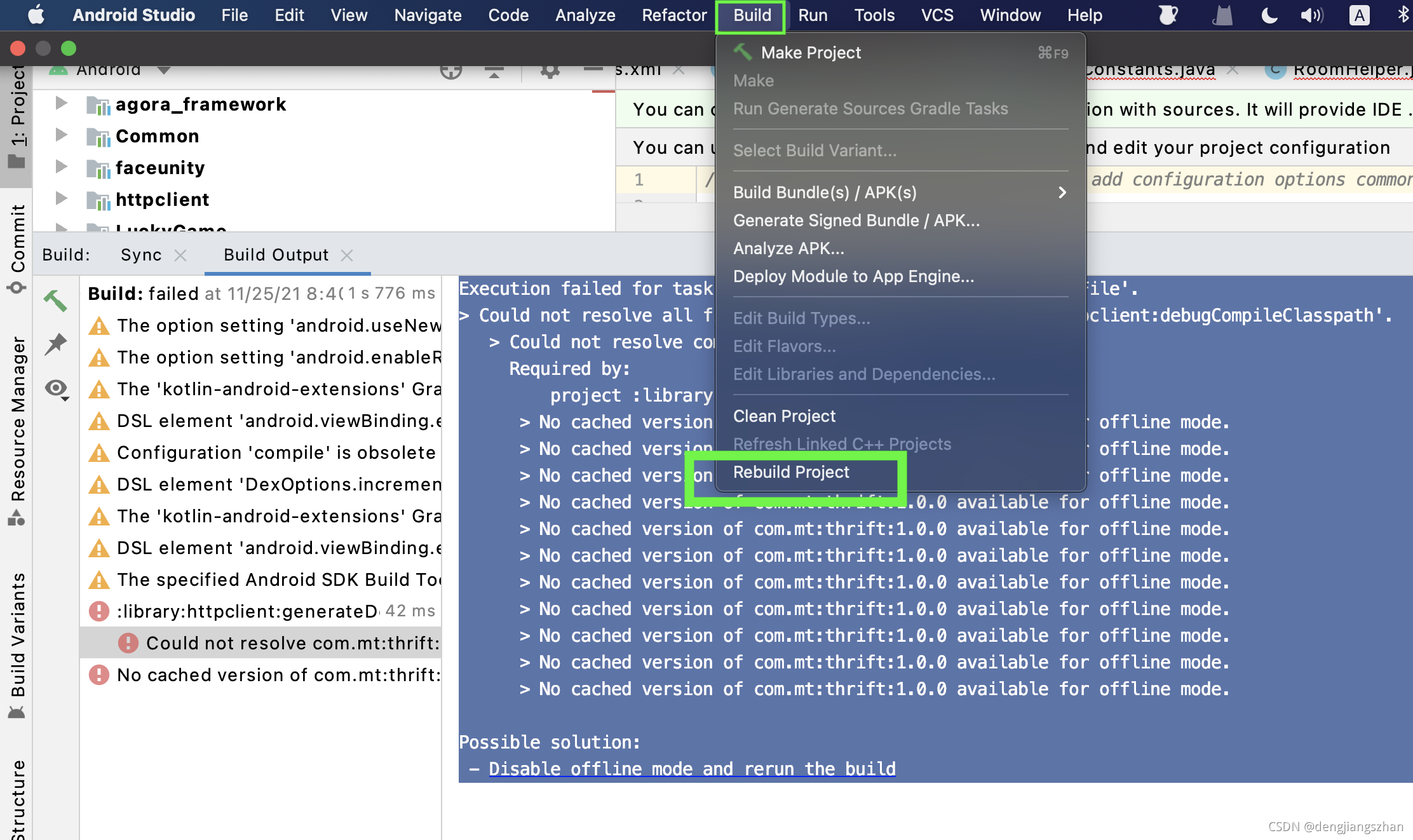
Task: Click the hammer build icon in Build panel
Action: click(x=55, y=301)
